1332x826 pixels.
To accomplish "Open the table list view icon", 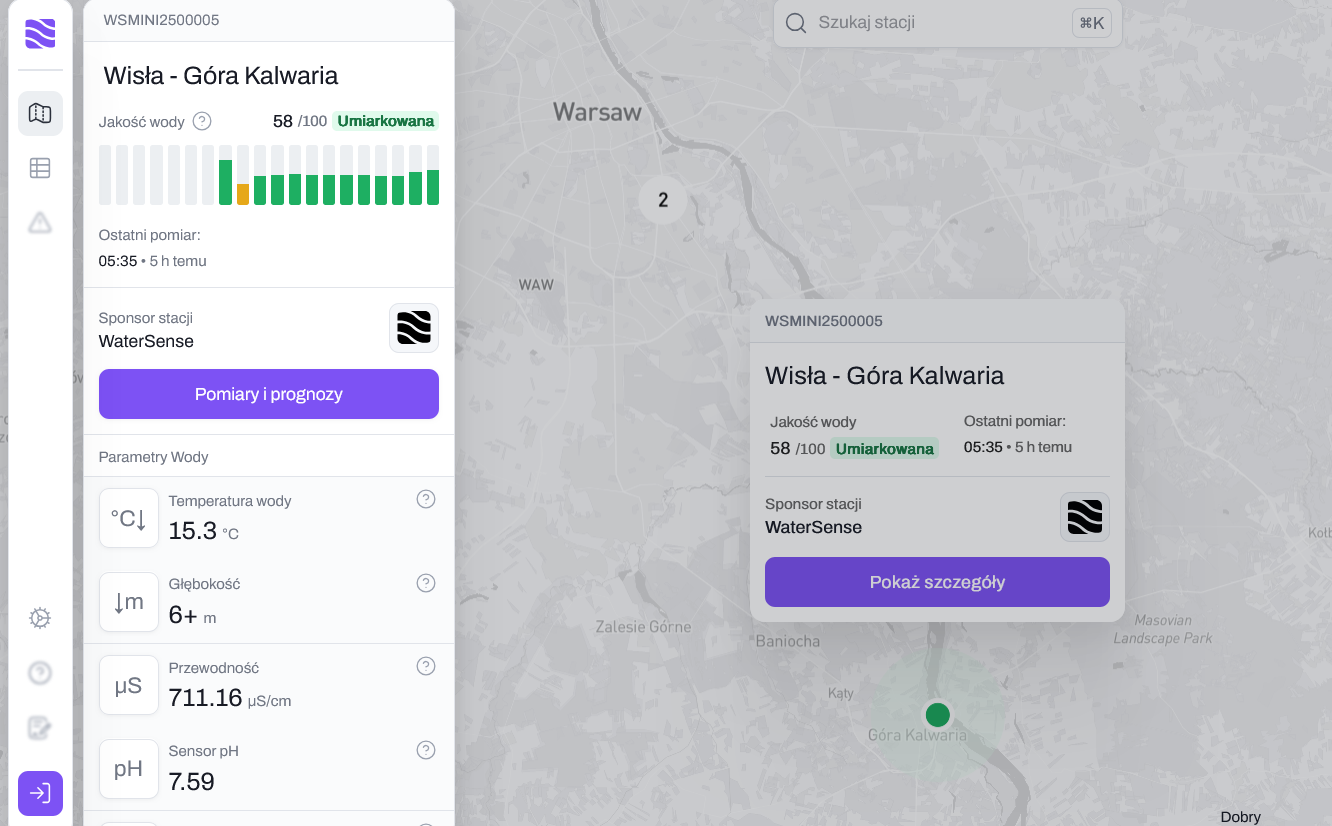I will tap(40, 168).
